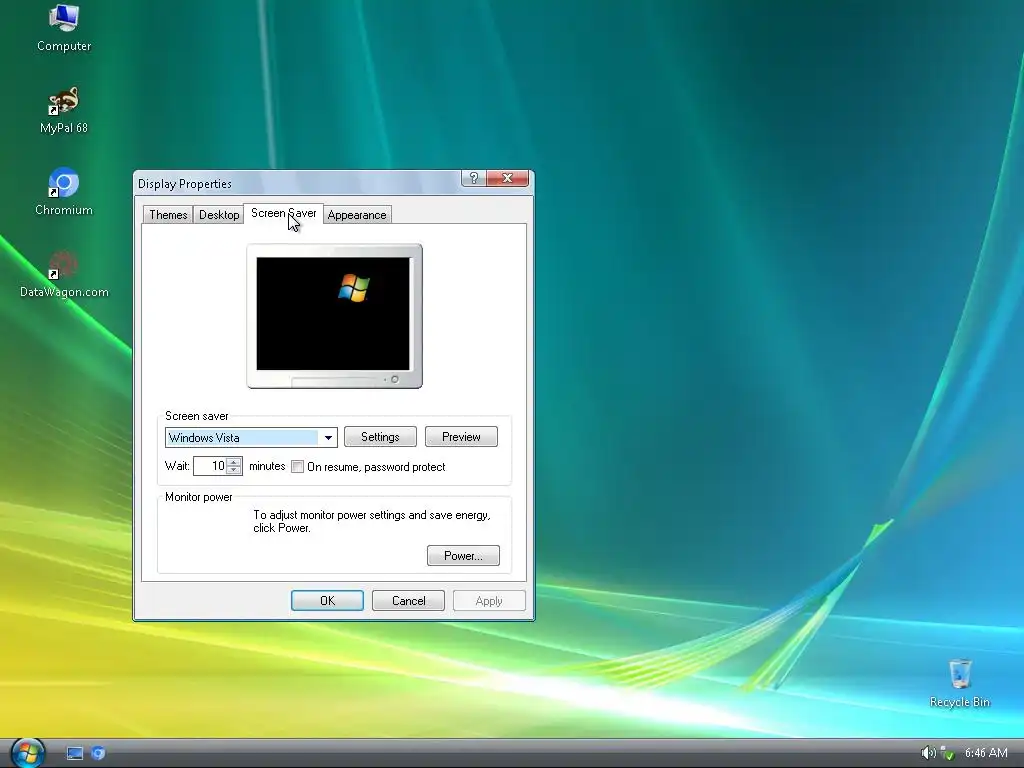Enable On resume, password protect checkbox
This screenshot has width=1024, height=768.
297,466
